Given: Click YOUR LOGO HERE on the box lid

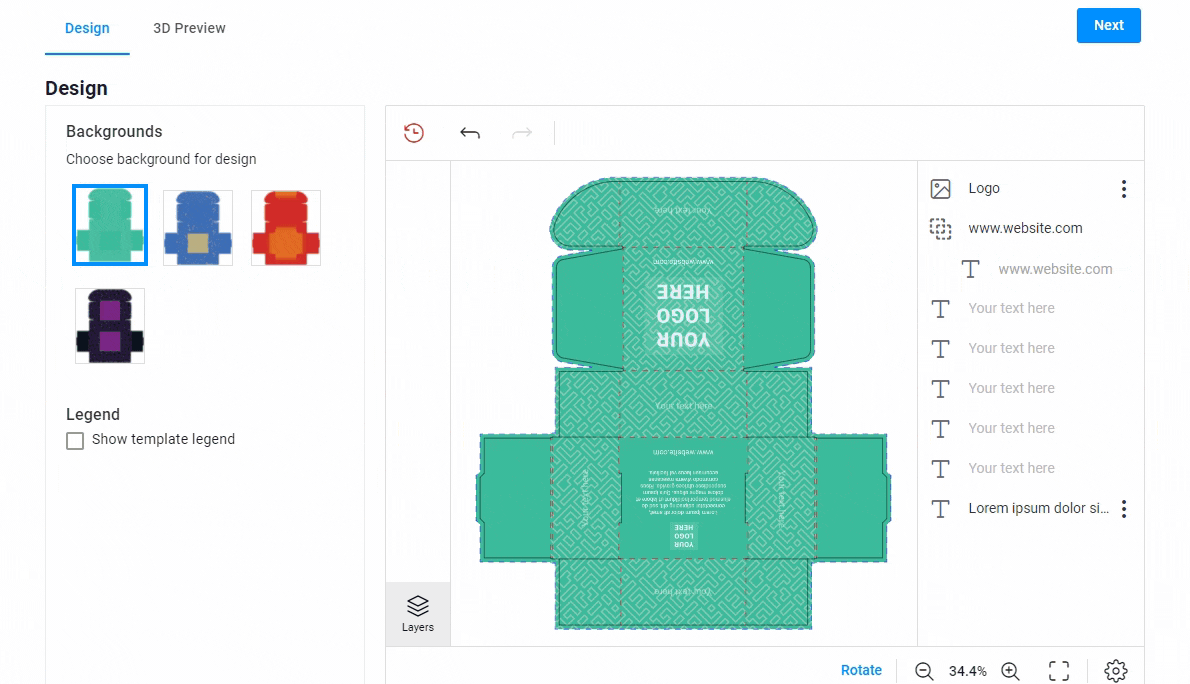Looking at the screenshot, I should point(683,316).
